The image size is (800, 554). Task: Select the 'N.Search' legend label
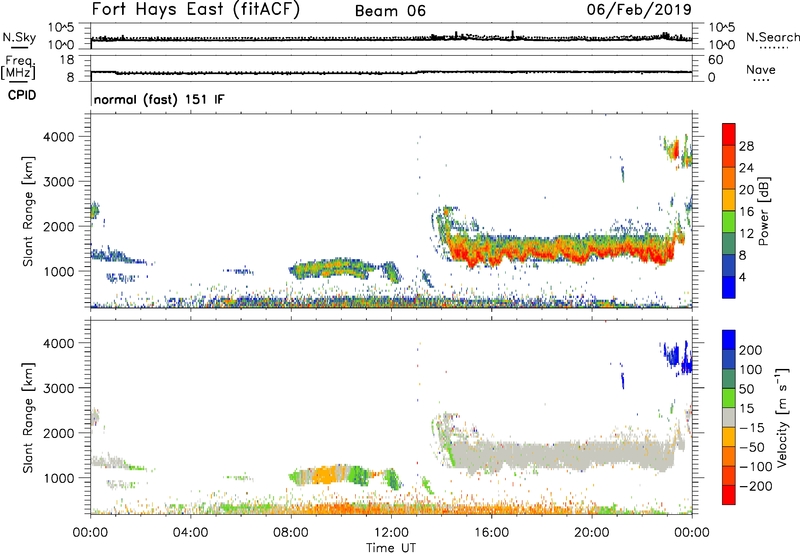point(773,37)
